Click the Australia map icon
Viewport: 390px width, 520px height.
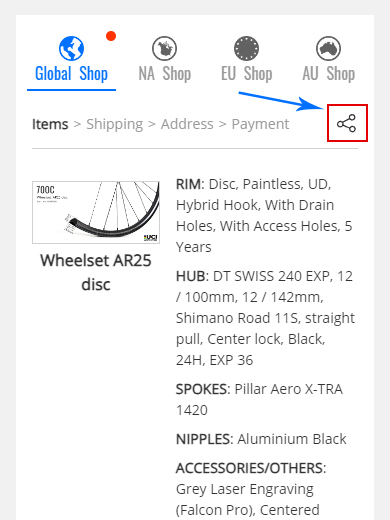(x=328, y=48)
